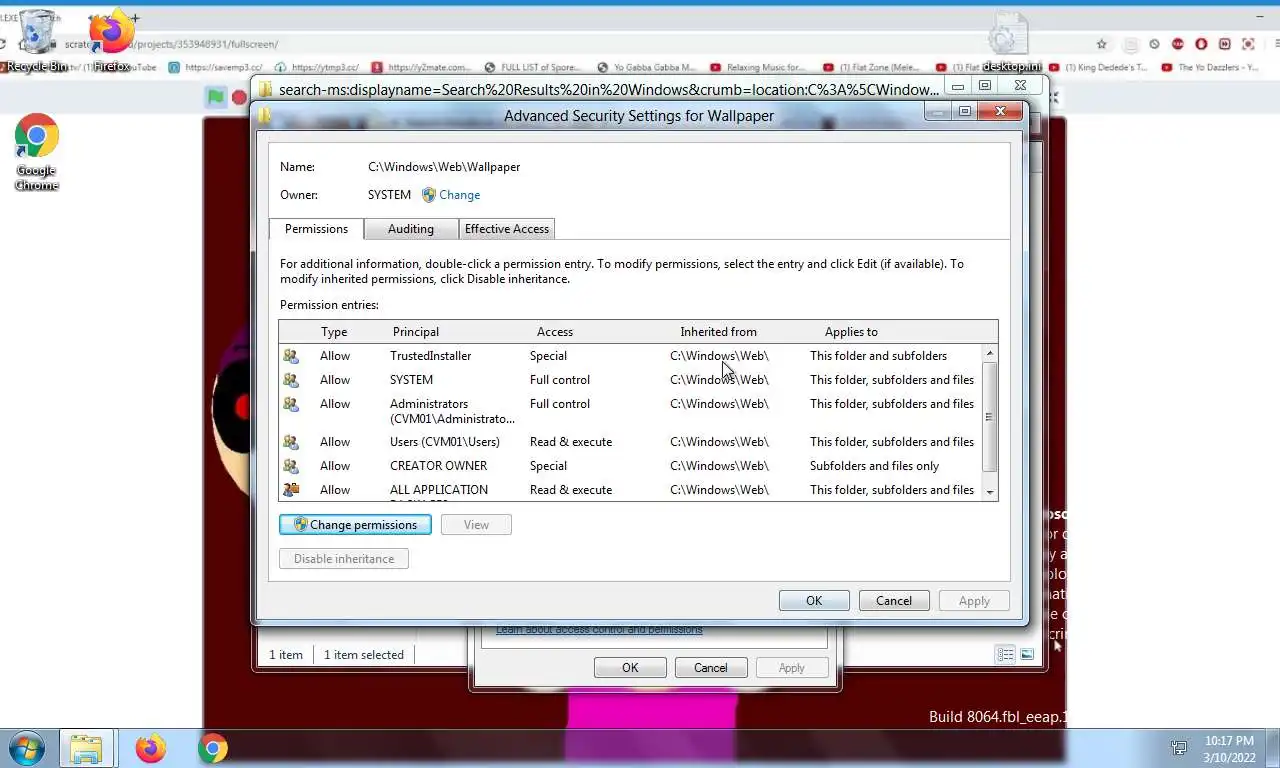The width and height of the screenshot is (1280, 768).
Task: Open the Windows Start menu orb
Action: pyautogui.click(x=25, y=748)
